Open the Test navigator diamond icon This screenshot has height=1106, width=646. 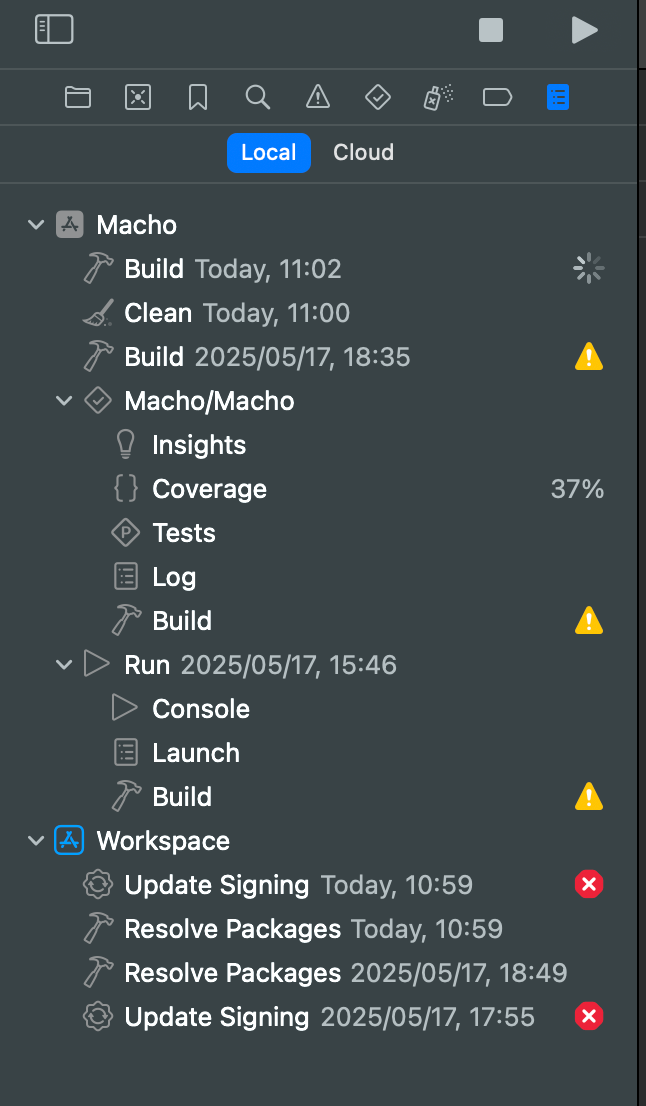[x=377, y=97]
